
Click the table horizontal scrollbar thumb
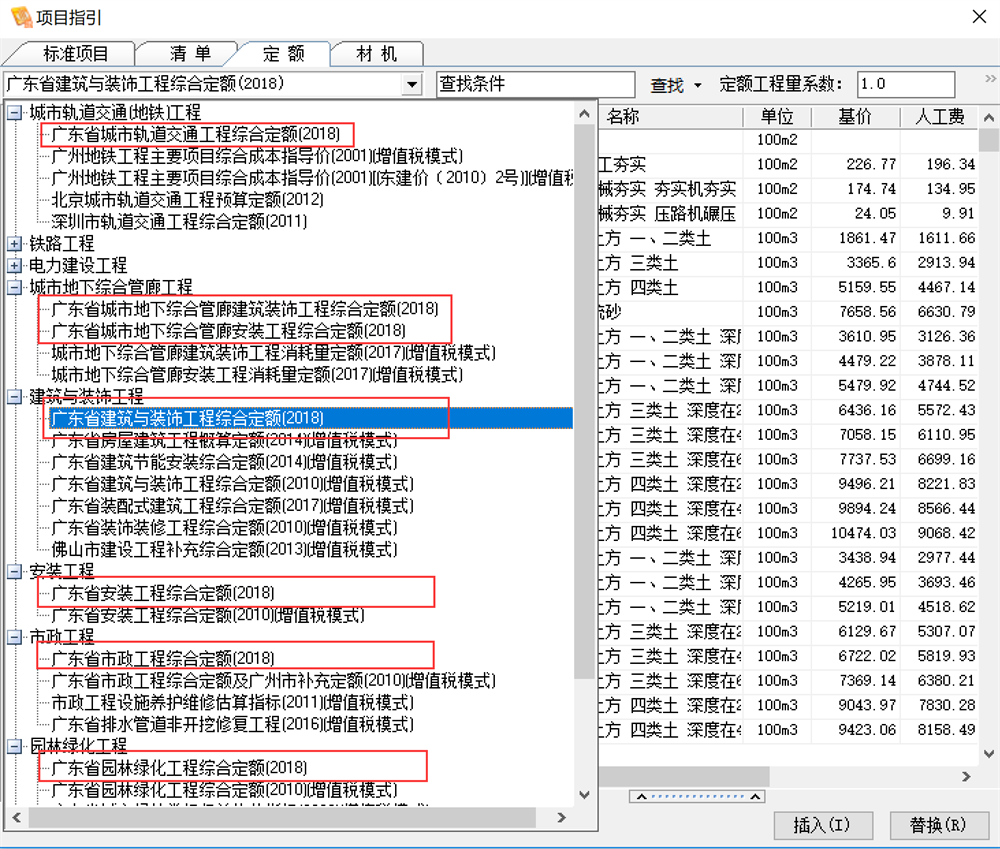[684, 776]
